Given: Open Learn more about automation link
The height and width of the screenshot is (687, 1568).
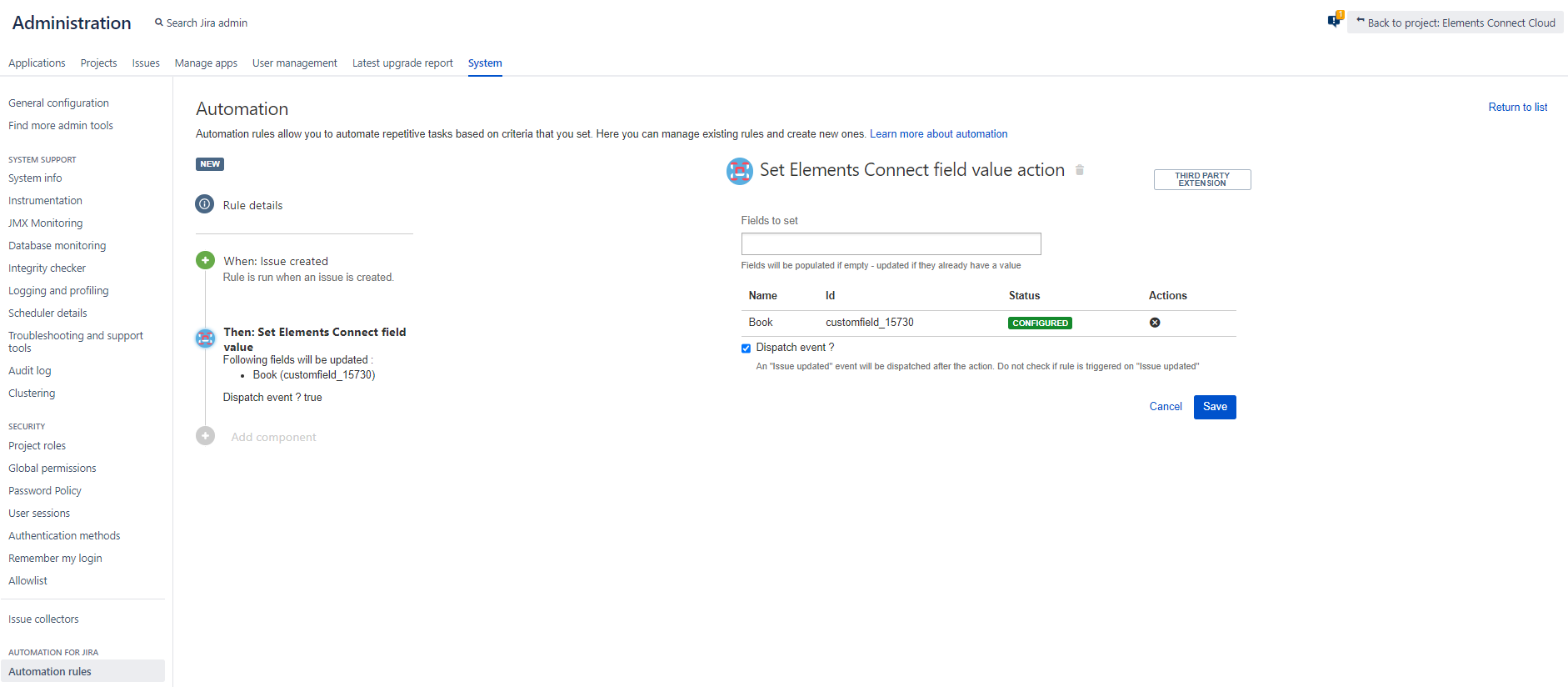Looking at the screenshot, I should [x=938, y=134].
